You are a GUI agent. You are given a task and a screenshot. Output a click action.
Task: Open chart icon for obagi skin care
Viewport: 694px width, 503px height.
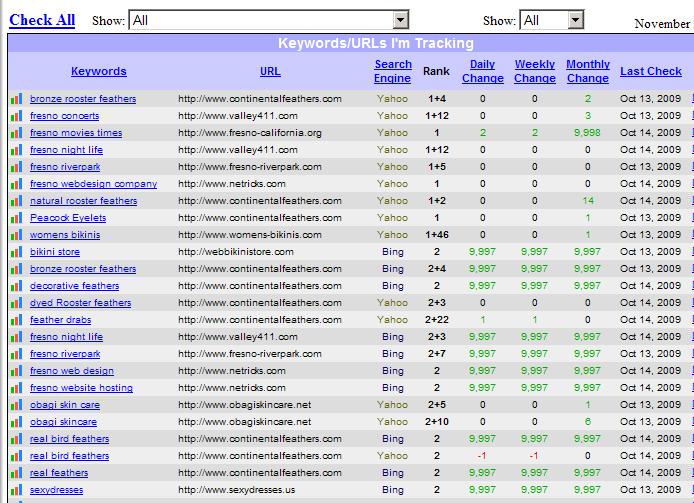click(16, 405)
